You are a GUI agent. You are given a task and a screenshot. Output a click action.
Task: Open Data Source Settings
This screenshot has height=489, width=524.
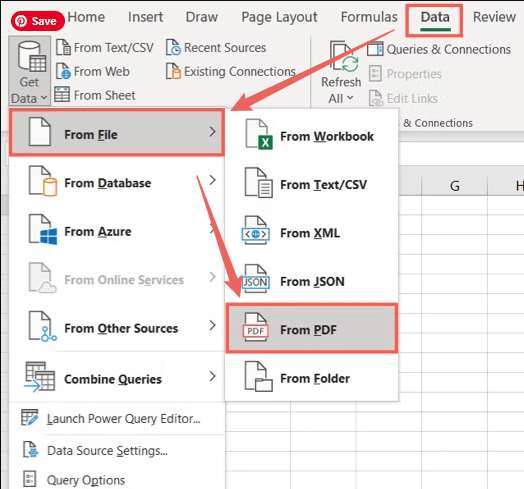coord(117,451)
